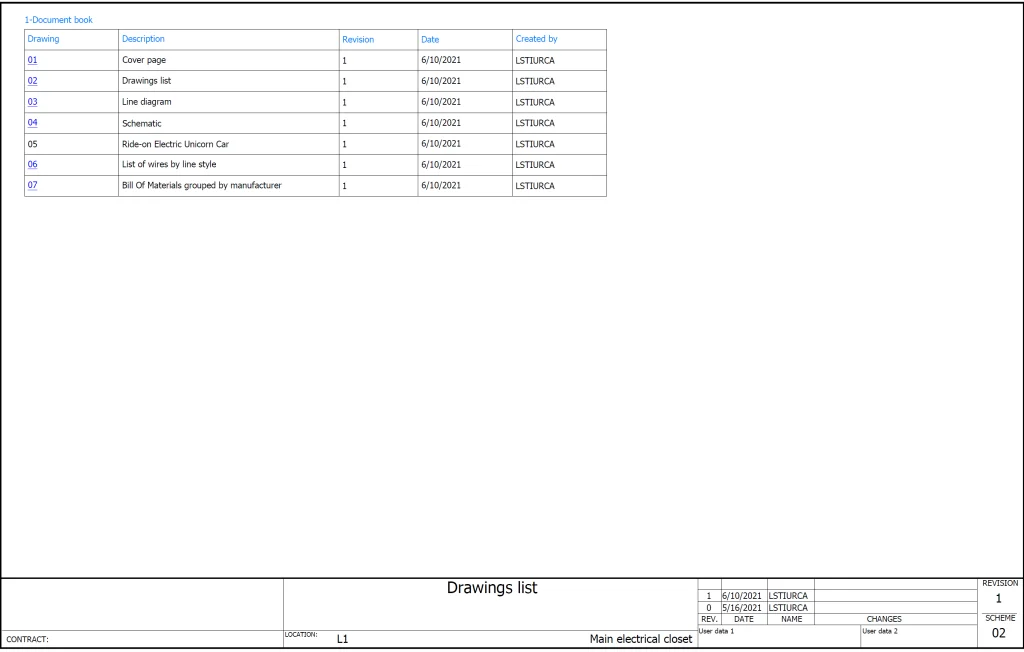Select the 'Description' column header
Screen dimensions: 1024x652
pyautogui.click(x=142, y=39)
